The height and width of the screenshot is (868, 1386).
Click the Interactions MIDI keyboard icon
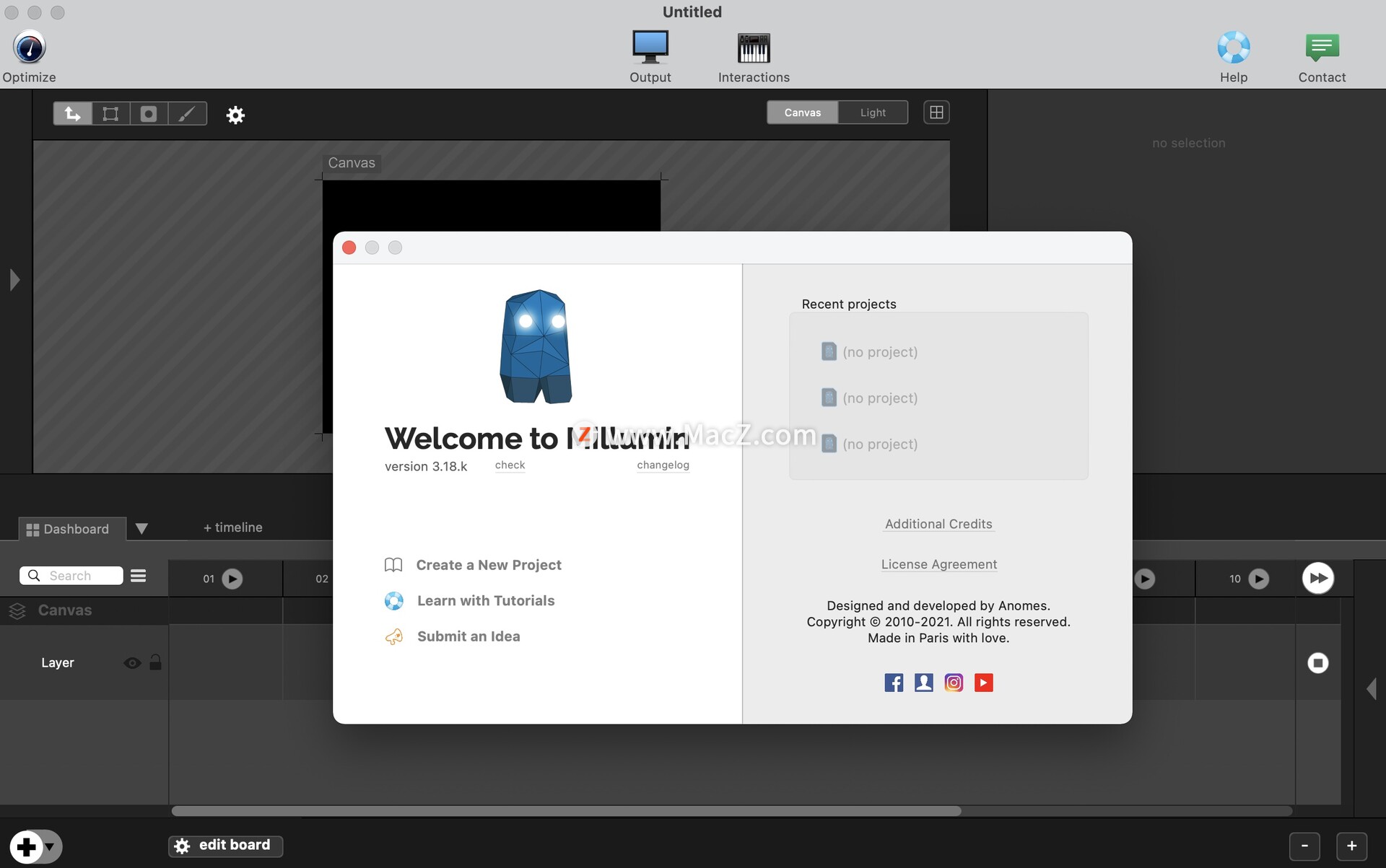[x=753, y=46]
